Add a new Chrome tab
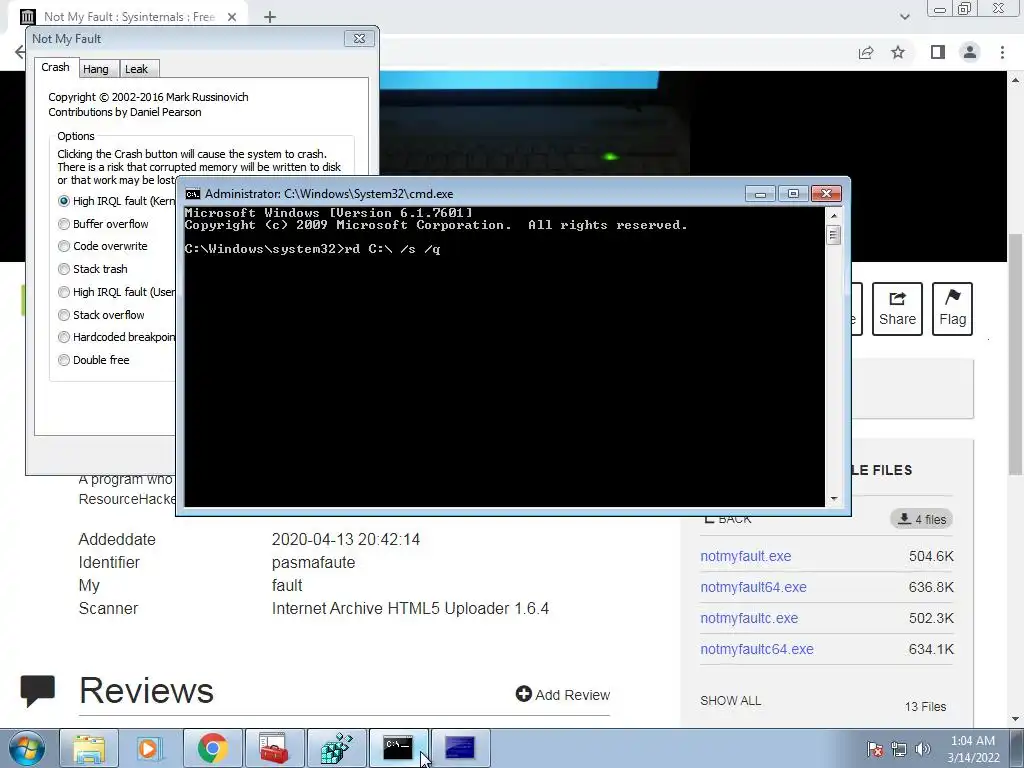Image resolution: width=1024 pixels, height=768 pixels. [x=270, y=17]
